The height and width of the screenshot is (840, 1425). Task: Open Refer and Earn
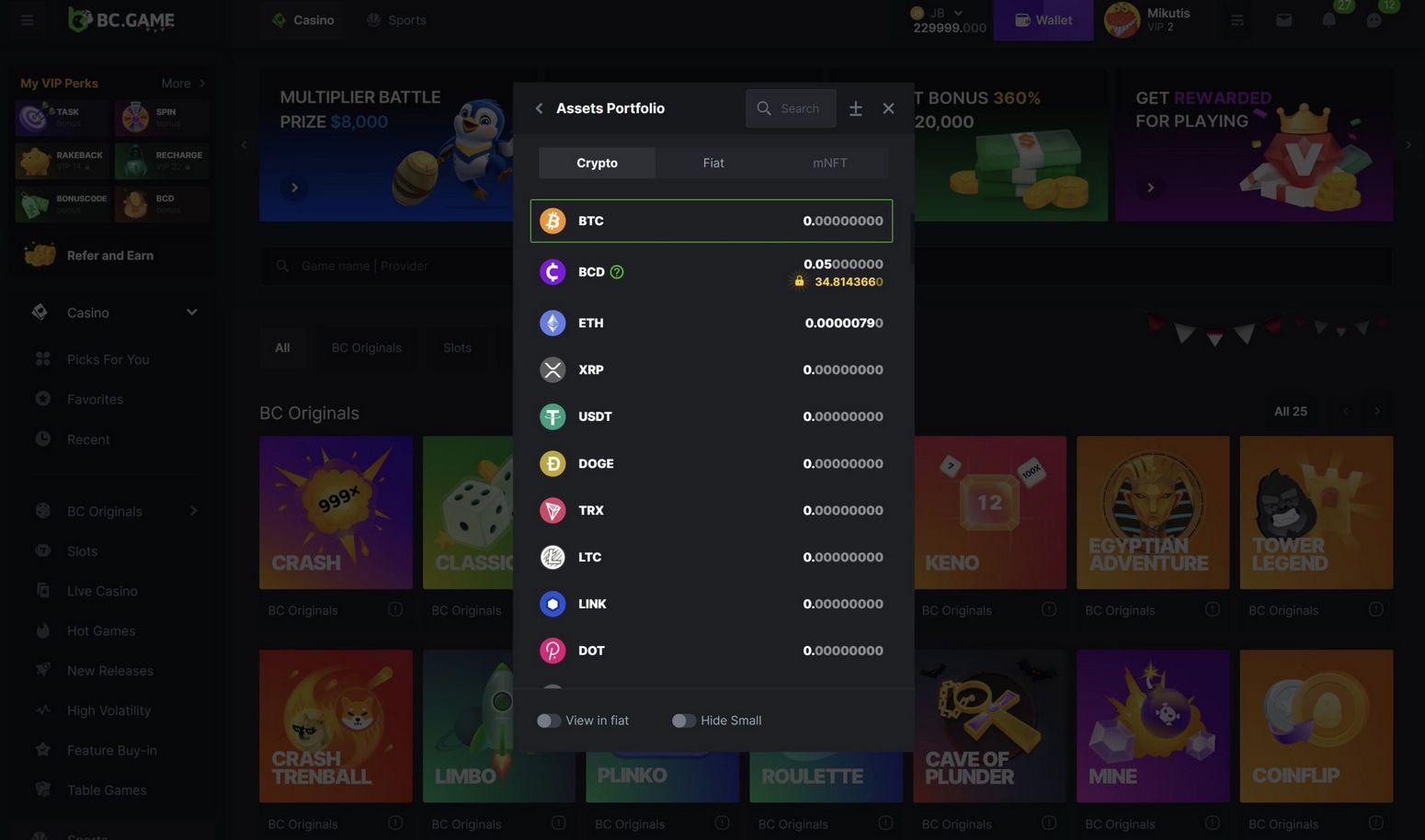coord(110,255)
